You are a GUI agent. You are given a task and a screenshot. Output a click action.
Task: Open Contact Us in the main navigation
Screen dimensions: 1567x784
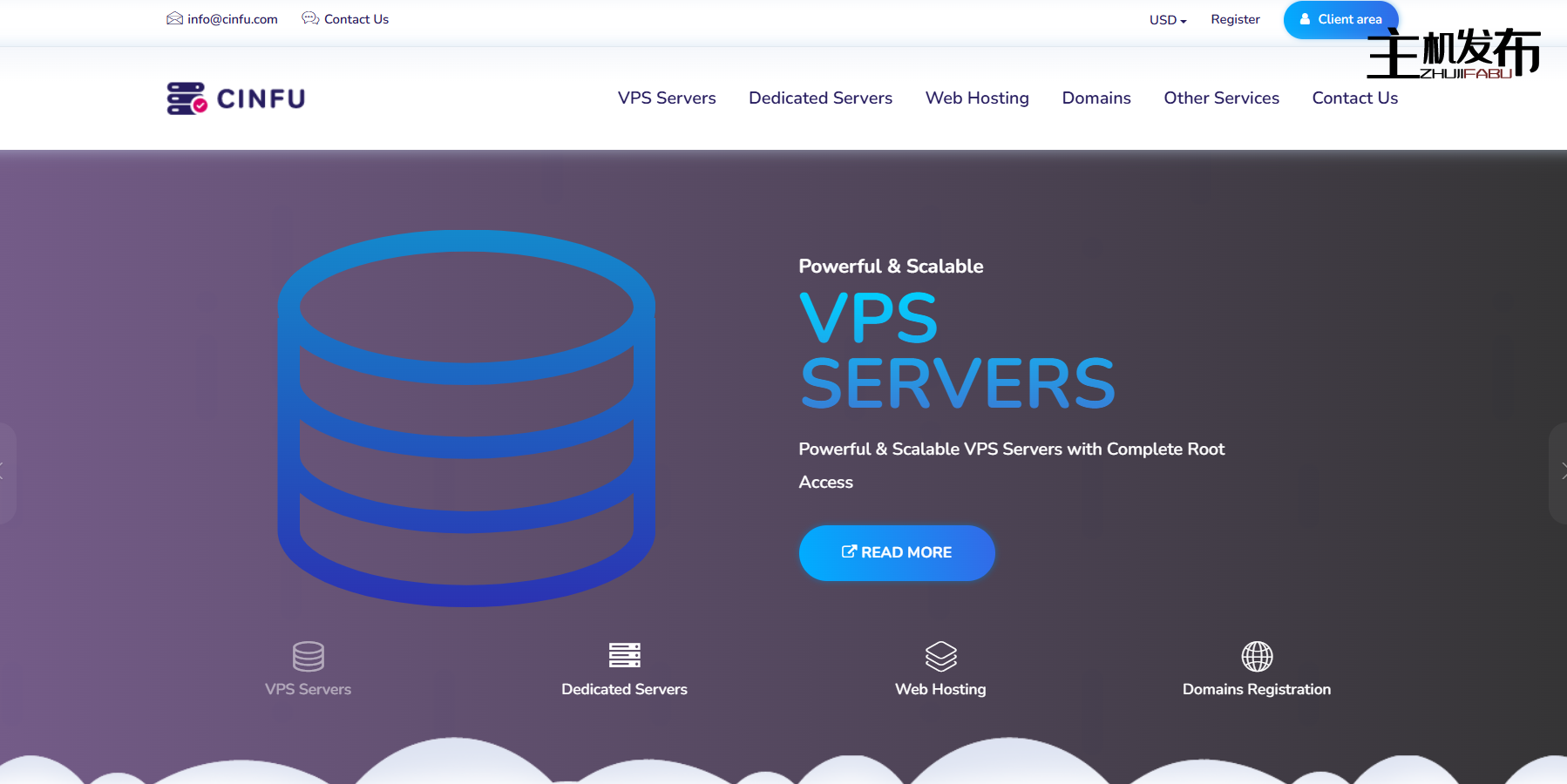pyautogui.click(x=1354, y=98)
